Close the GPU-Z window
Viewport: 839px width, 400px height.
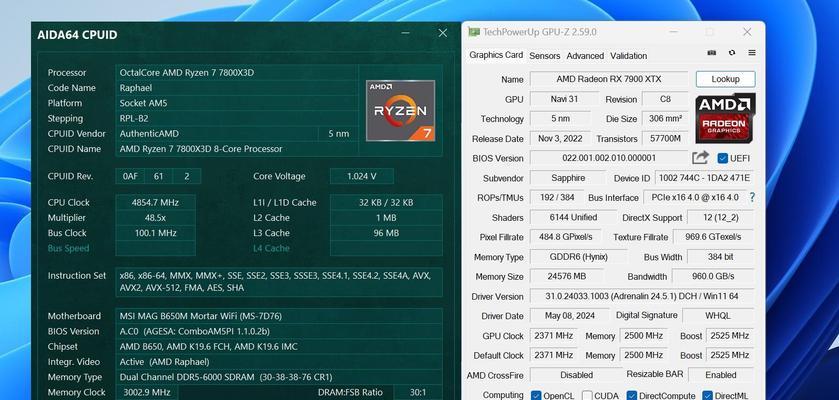click(x=747, y=32)
